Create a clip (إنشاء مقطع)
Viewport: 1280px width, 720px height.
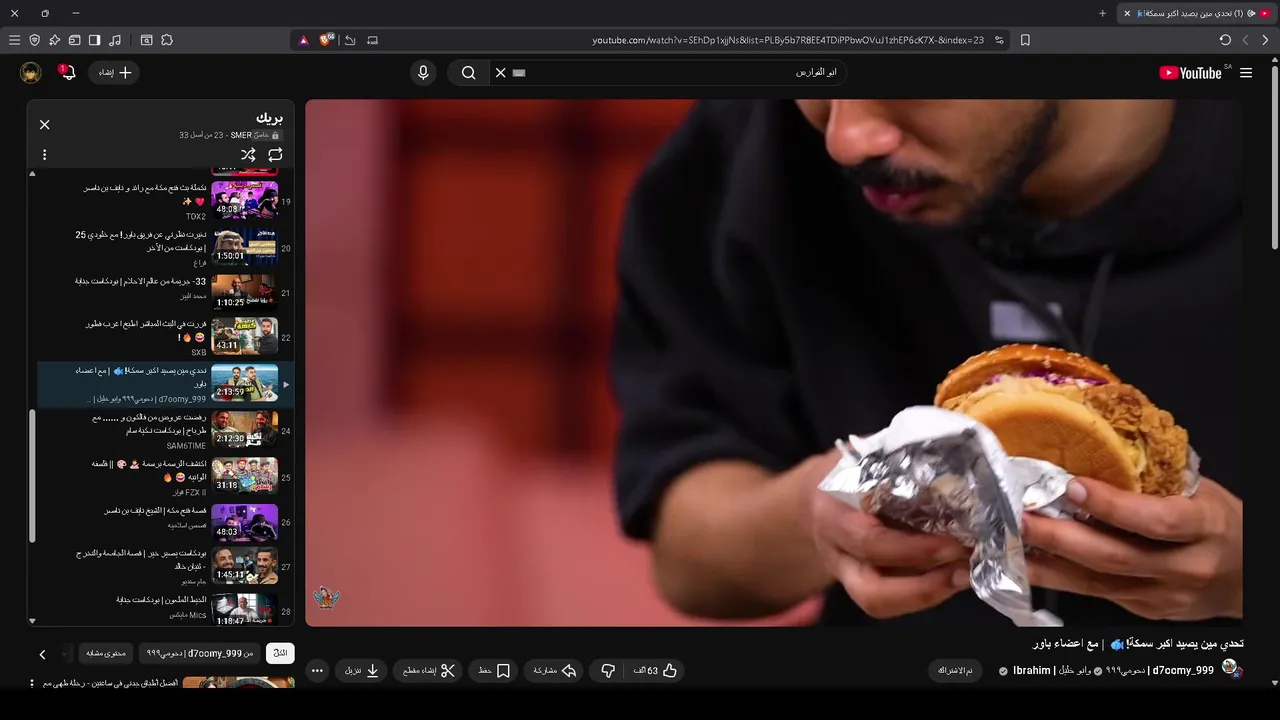pos(429,671)
